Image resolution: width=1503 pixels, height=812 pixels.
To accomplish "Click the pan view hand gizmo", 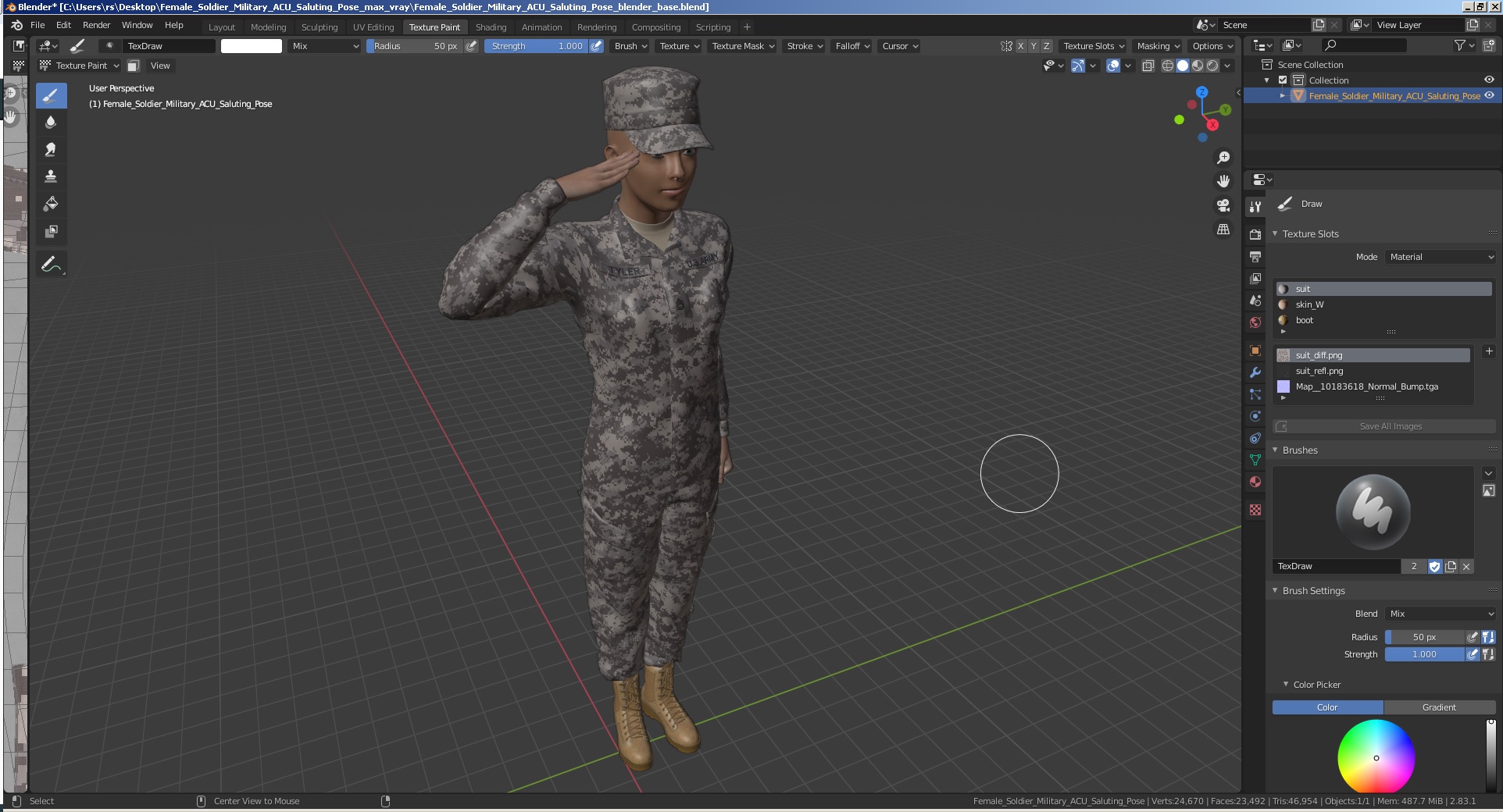I will tap(1223, 181).
